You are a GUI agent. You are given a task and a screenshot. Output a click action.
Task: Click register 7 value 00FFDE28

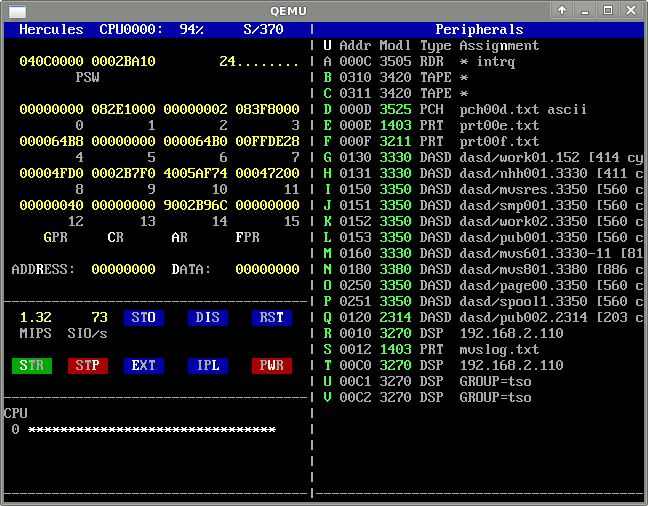pos(267,141)
